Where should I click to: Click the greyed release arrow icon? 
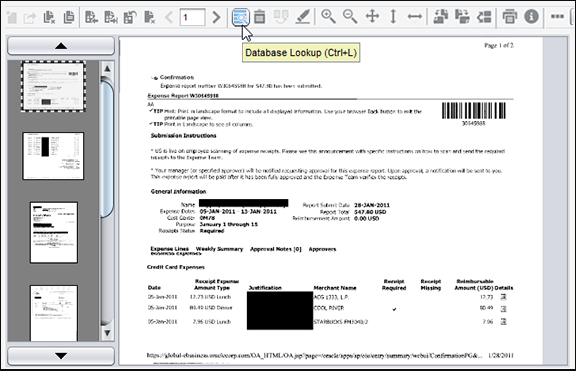(x=30, y=18)
